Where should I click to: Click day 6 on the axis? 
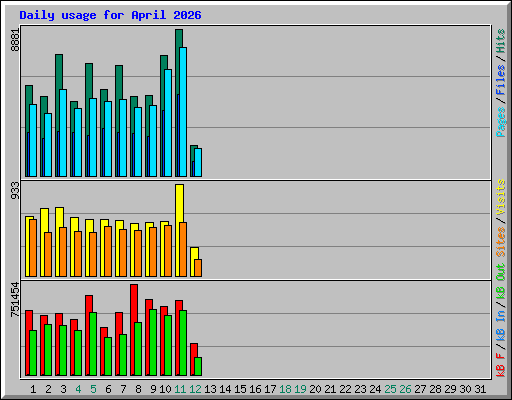[x=108, y=389]
